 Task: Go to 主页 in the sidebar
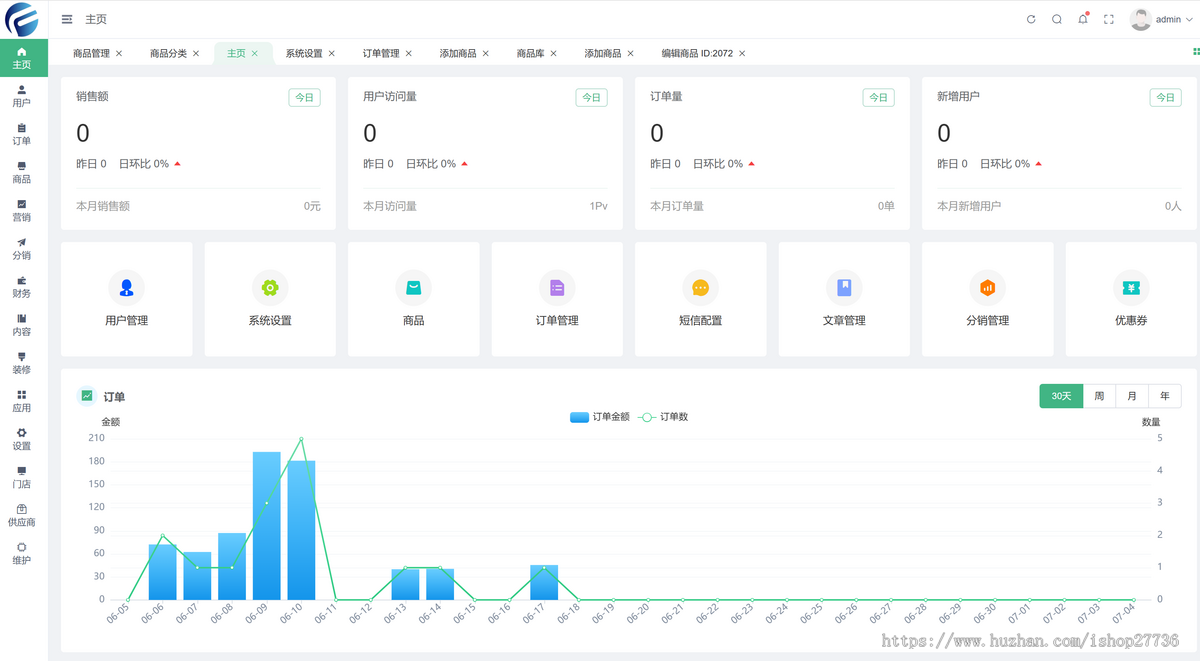22,58
